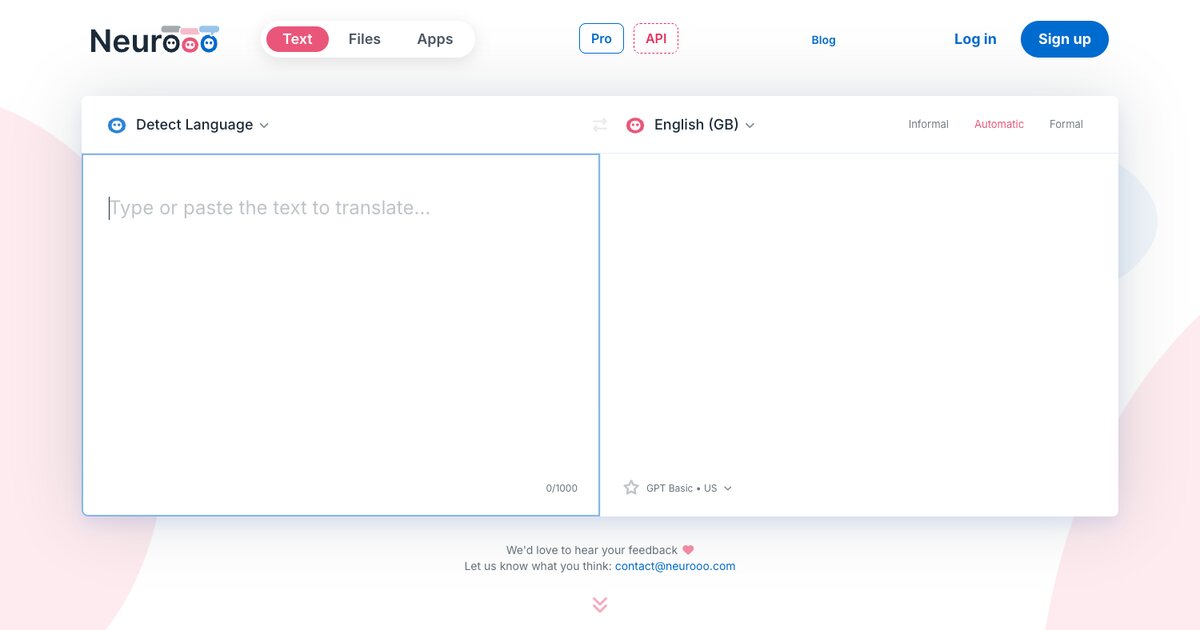Click the star icon beside GPT Basic

click(x=631, y=488)
